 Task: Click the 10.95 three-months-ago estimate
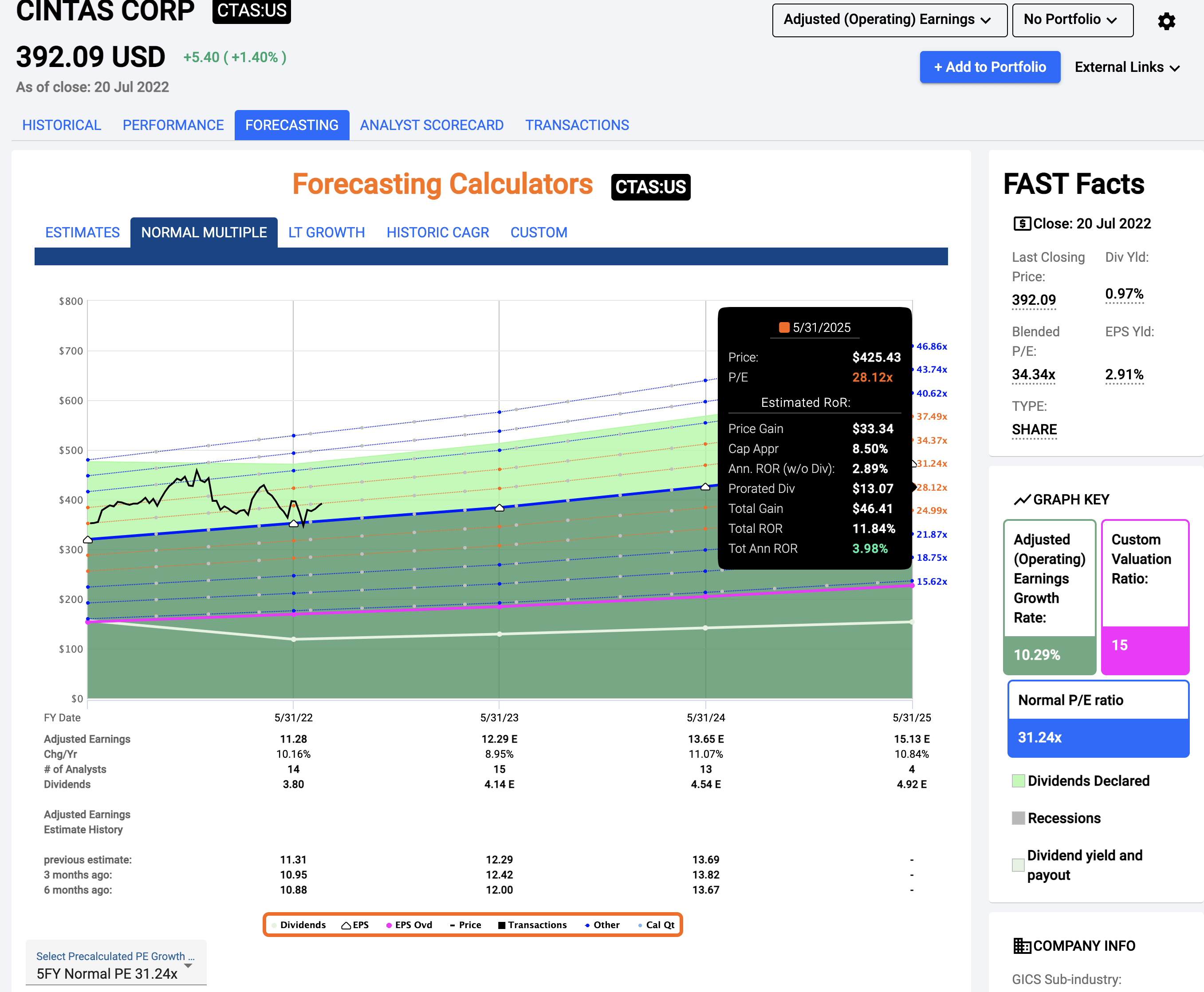[x=293, y=874]
